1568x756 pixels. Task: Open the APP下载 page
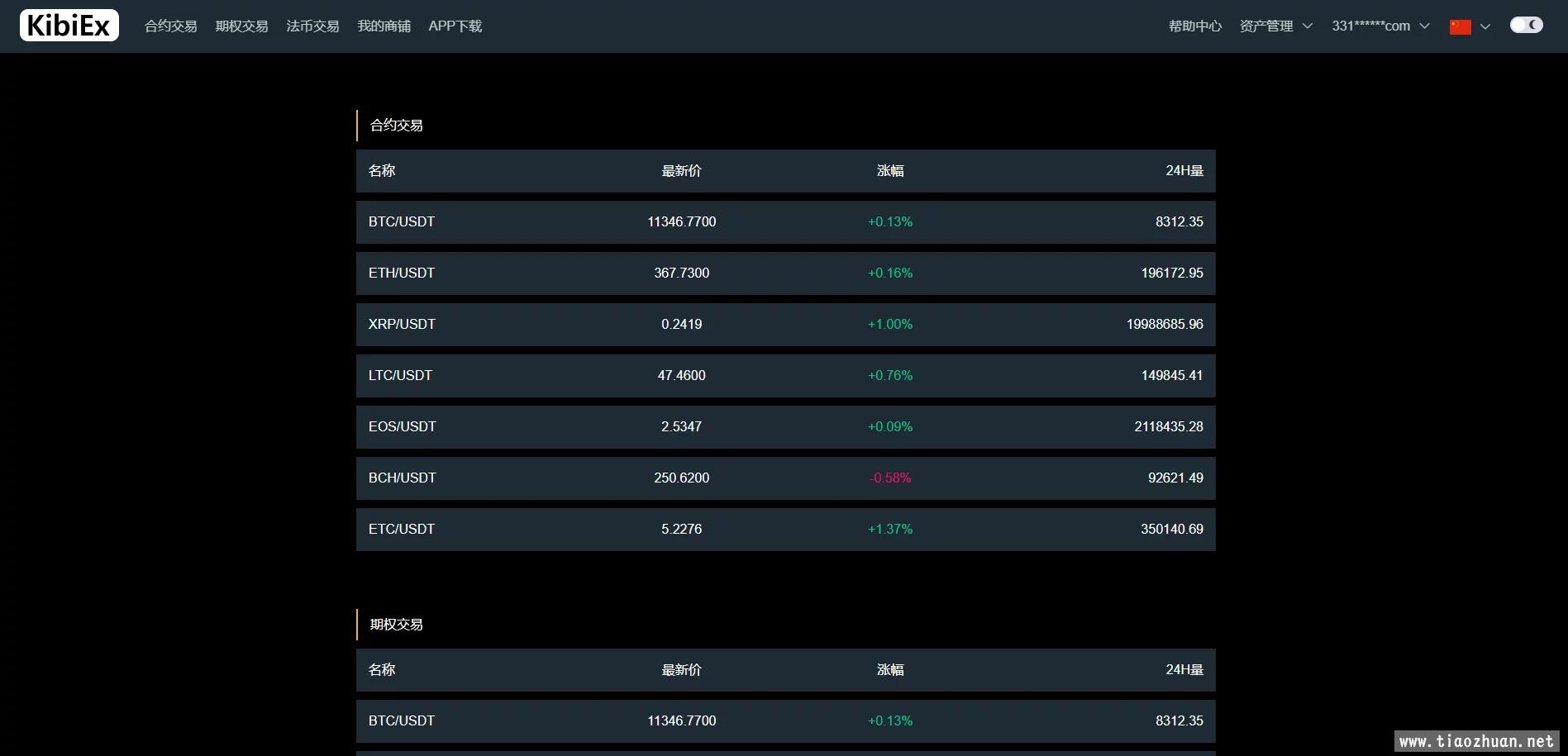click(455, 26)
